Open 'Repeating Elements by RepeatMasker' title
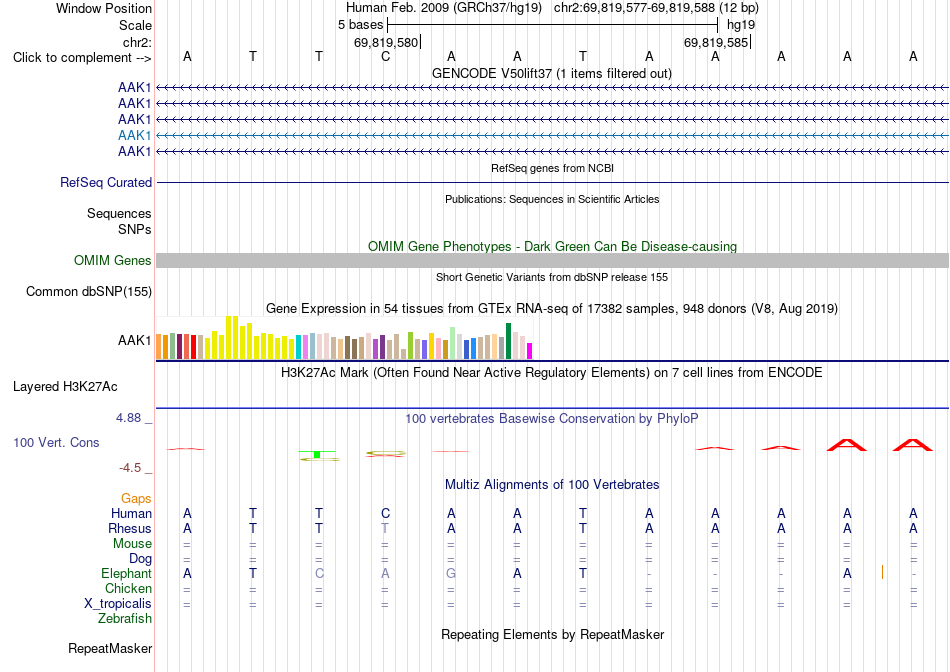 (x=552, y=634)
